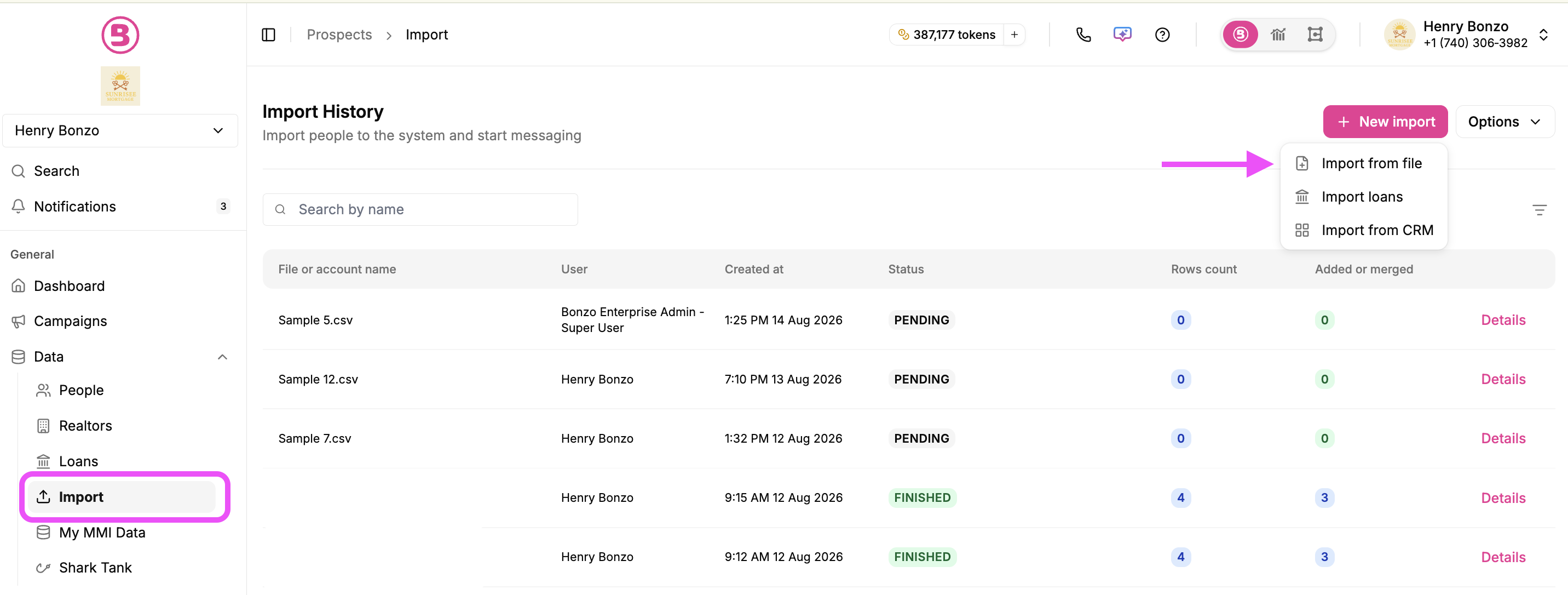Select the pink Bonzo mode toggle

[1241, 35]
